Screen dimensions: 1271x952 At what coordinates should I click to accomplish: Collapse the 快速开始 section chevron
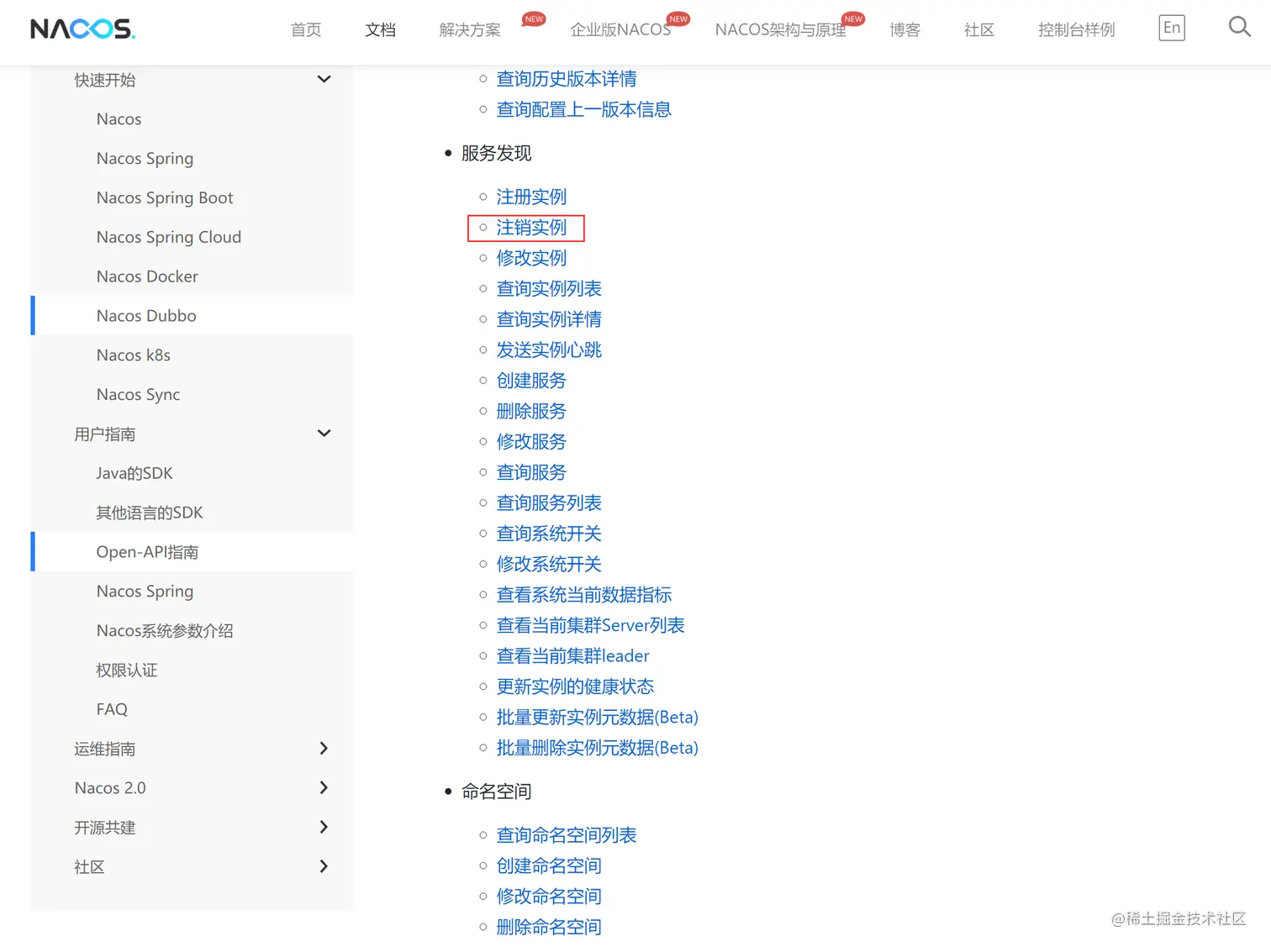coord(324,79)
